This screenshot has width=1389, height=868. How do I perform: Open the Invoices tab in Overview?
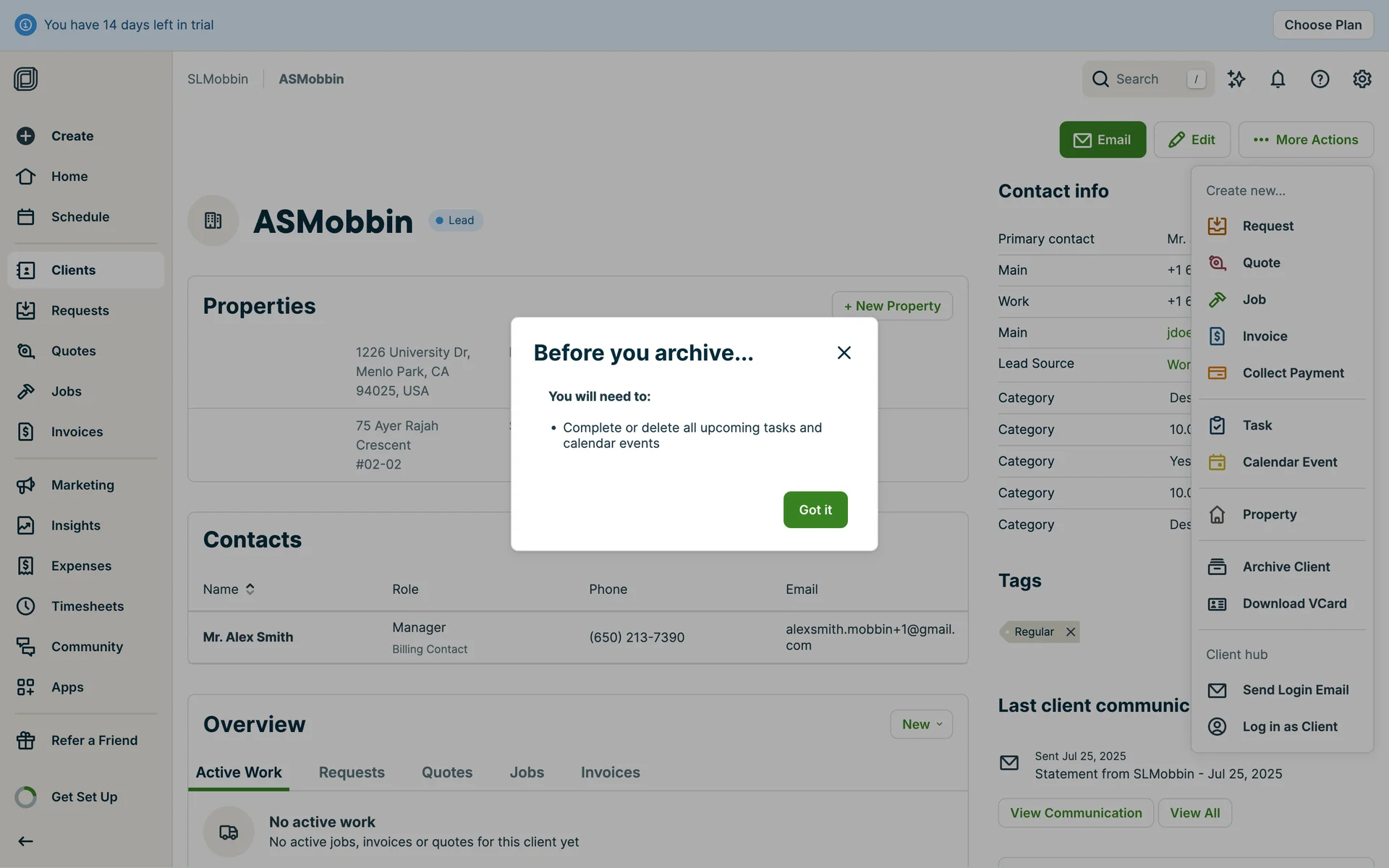610,772
